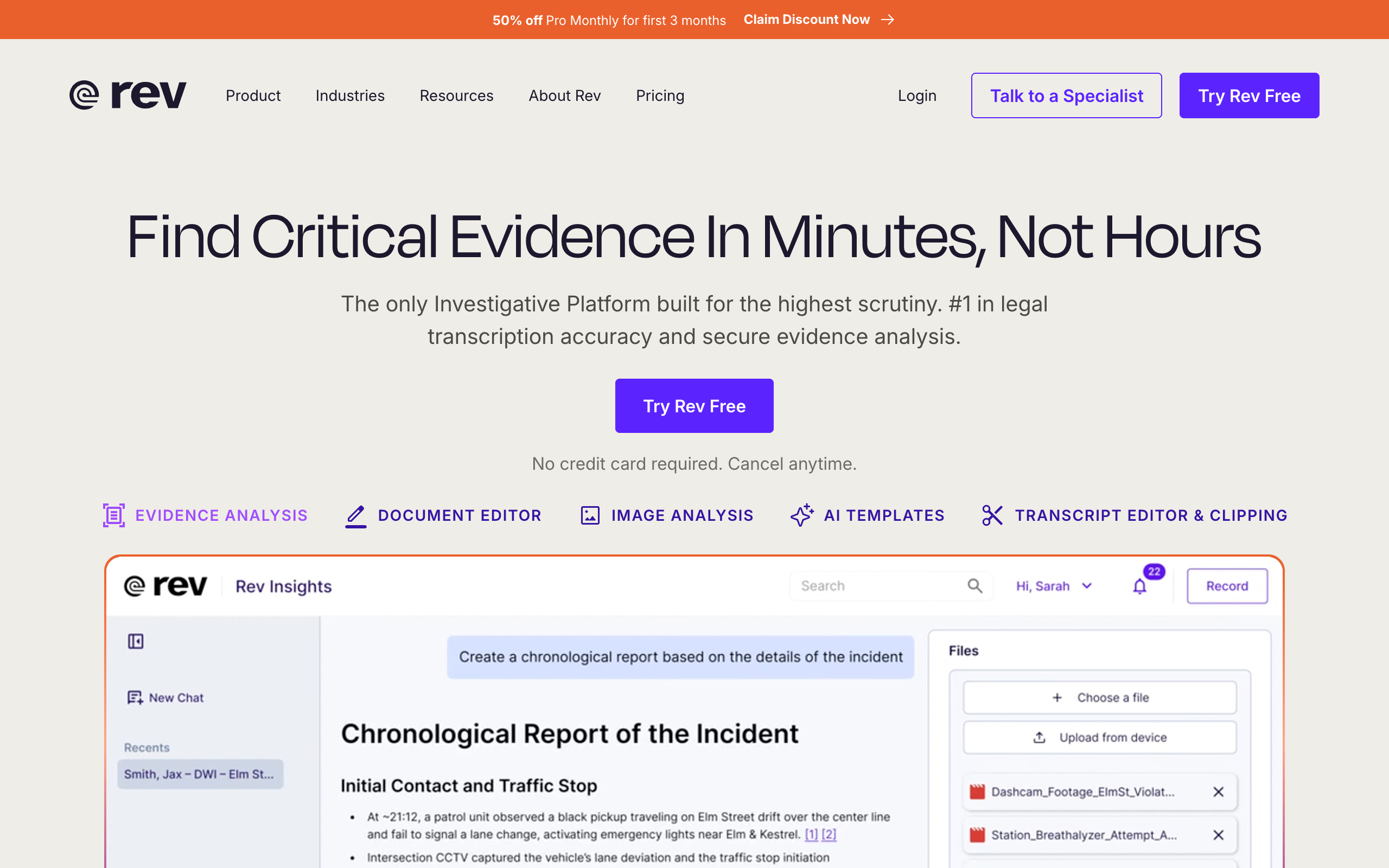This screenshot has height=868, width=1389.
Task: Switch to the AI Templates tab
Action: tap(867, 515)
